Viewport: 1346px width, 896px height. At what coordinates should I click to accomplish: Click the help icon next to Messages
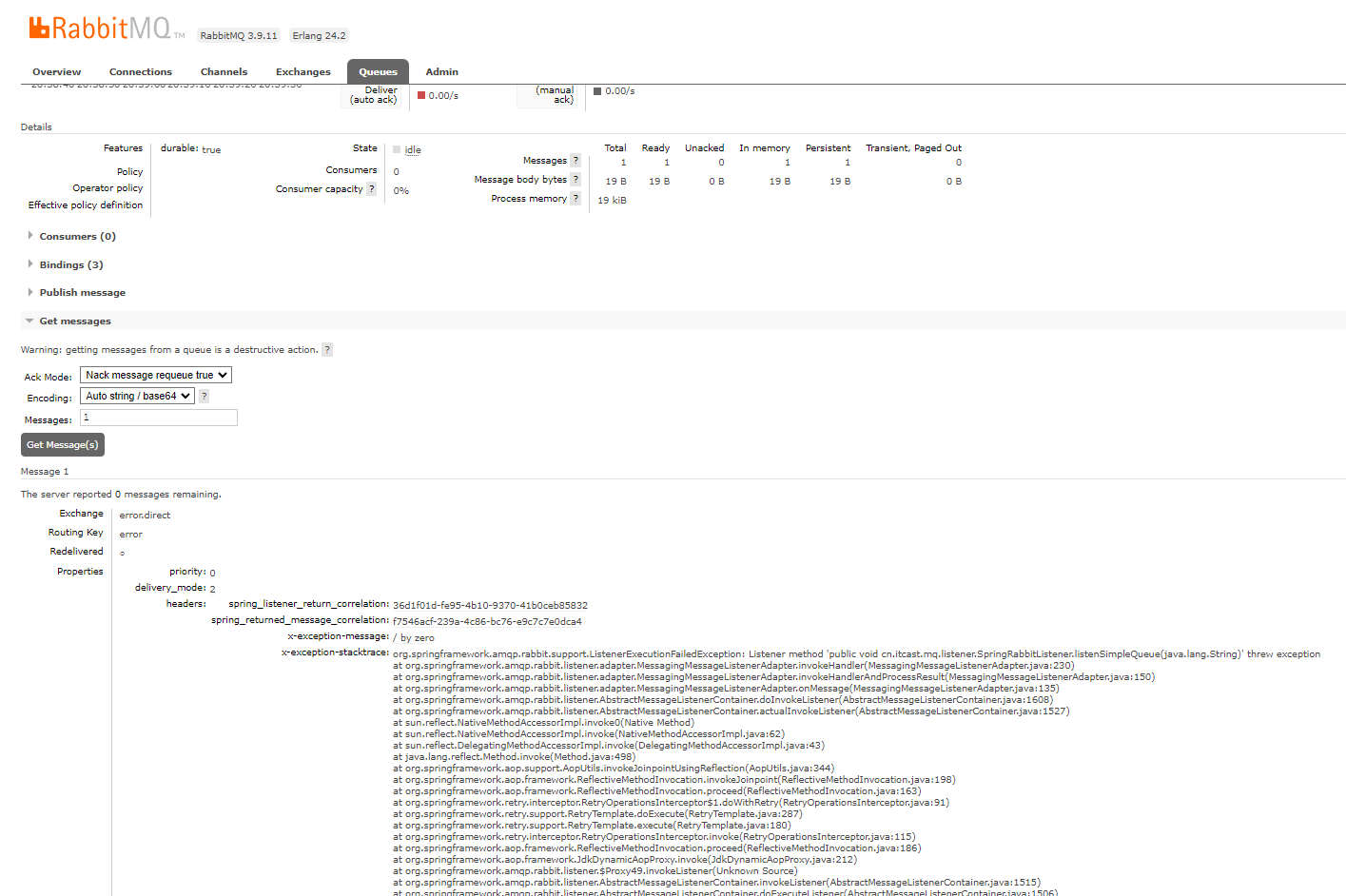coord(575,161)
